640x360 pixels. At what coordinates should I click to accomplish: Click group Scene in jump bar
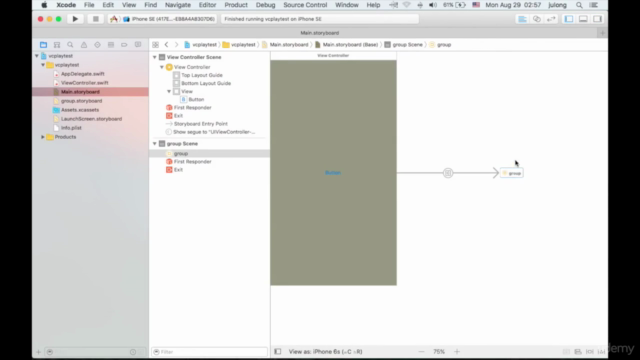tap(407, 44)
